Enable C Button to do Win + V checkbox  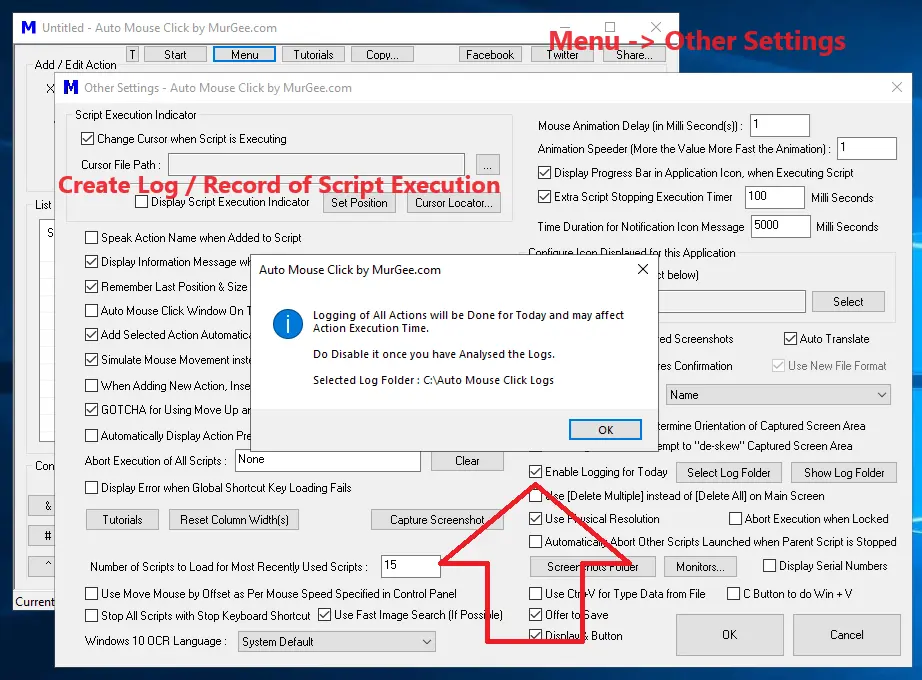click(x=733, y=594)
